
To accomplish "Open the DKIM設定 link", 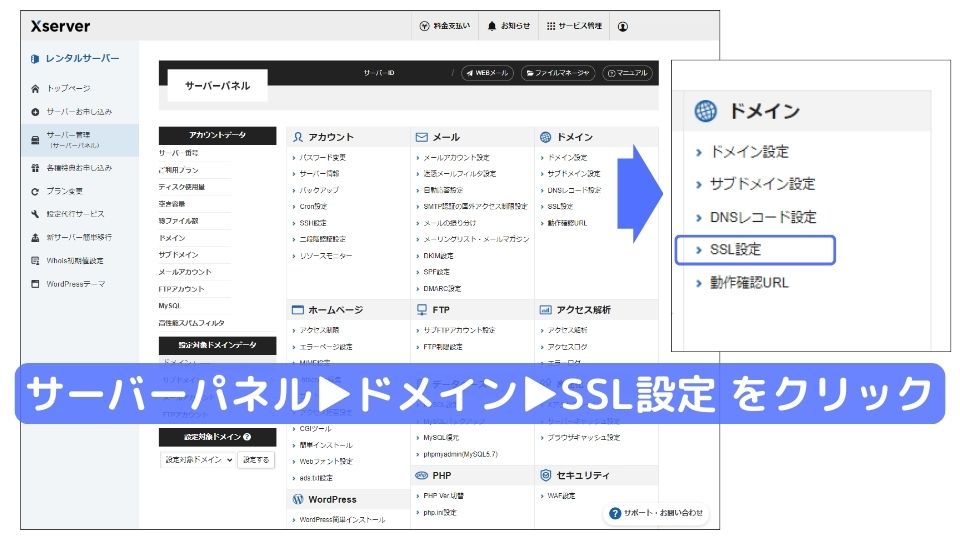I will coord(438,256).
